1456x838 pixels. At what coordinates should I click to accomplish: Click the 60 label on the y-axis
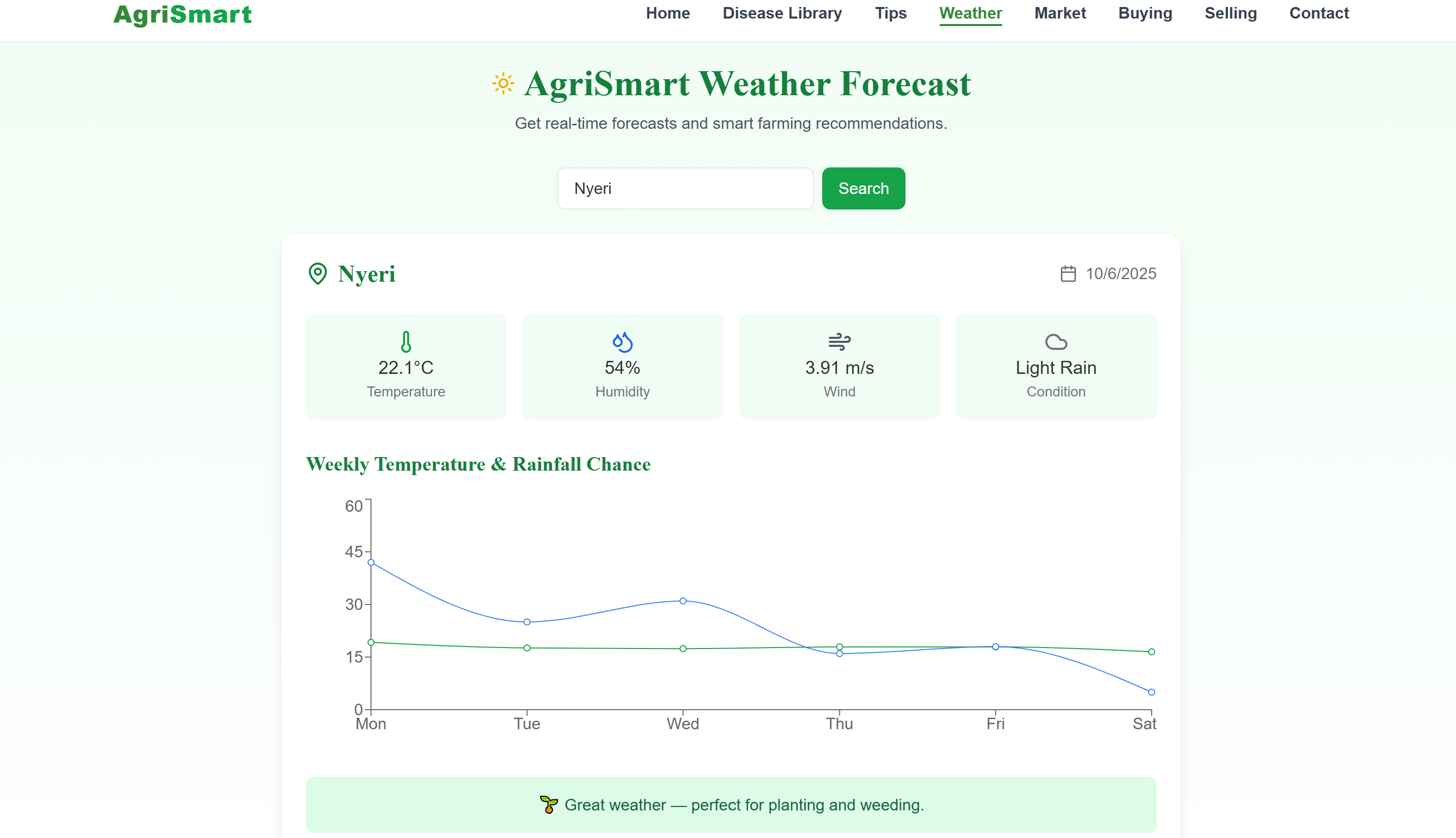click(x=353, y=507)
